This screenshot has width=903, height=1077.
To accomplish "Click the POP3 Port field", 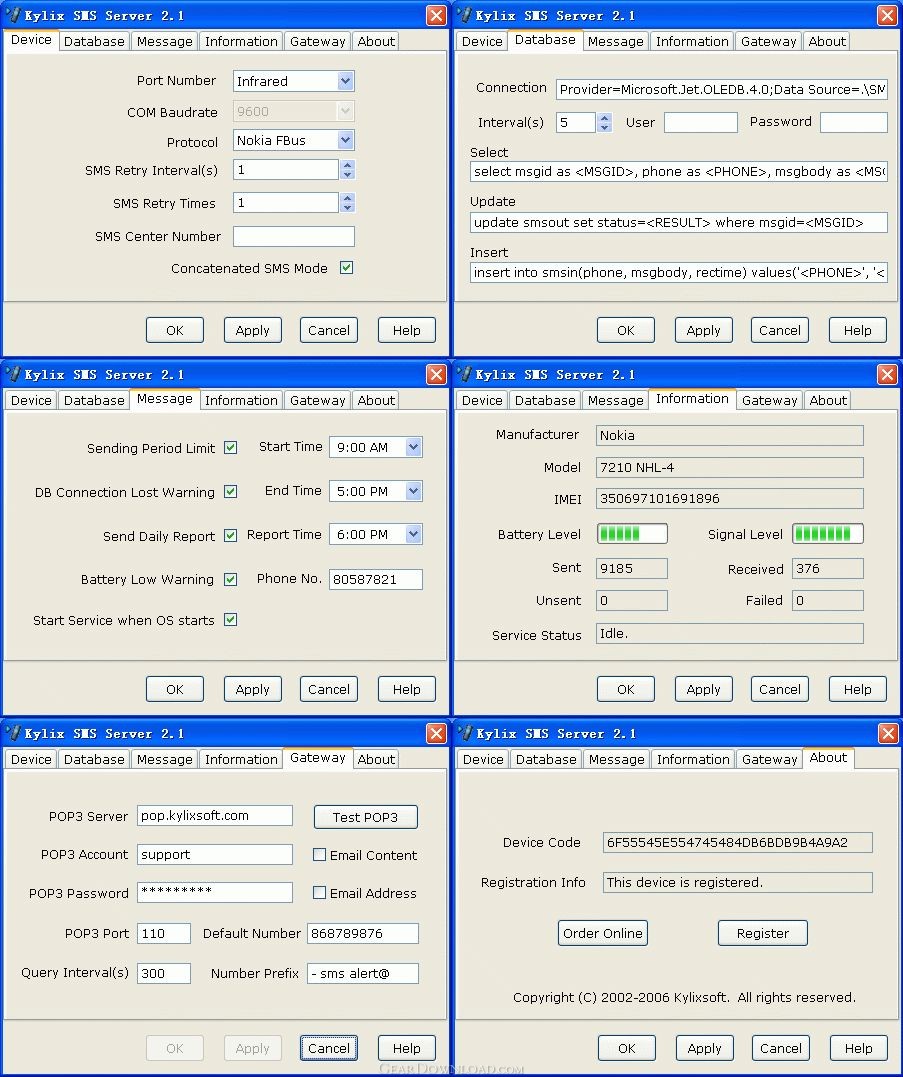I will click(164, 933).
